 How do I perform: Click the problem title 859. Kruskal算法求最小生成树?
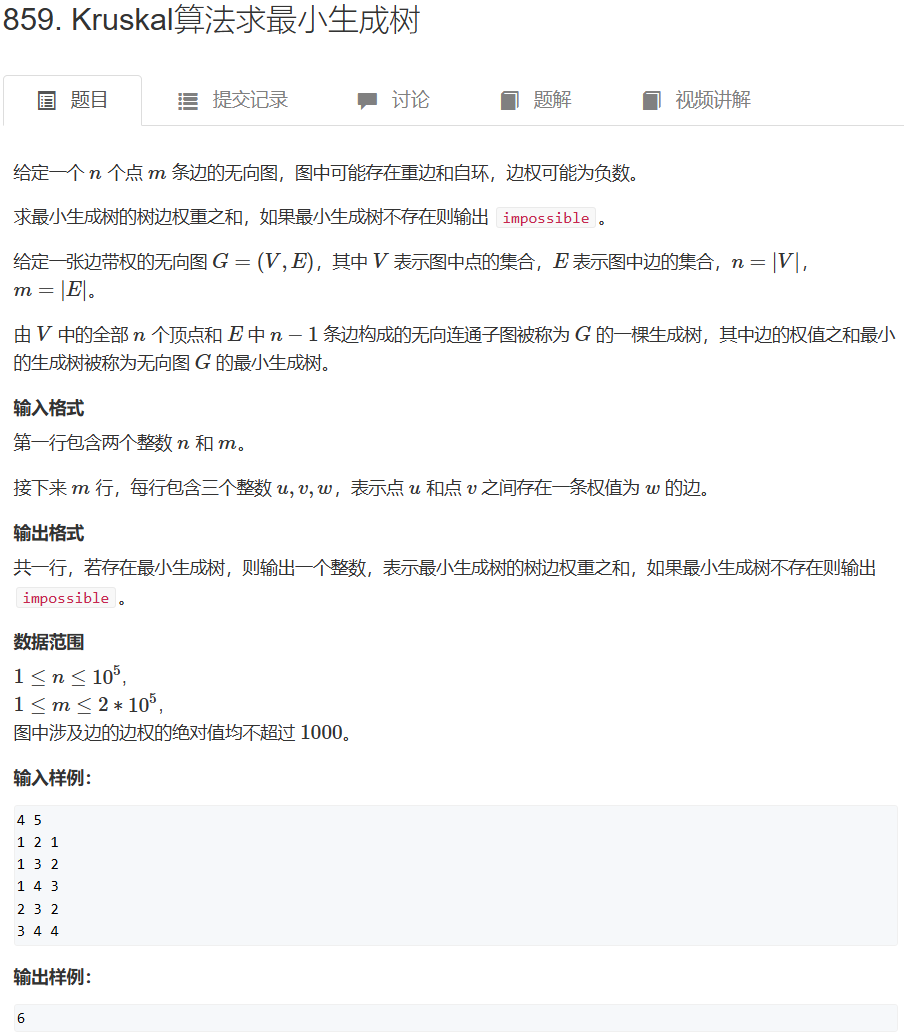click(x=211, y=20)
